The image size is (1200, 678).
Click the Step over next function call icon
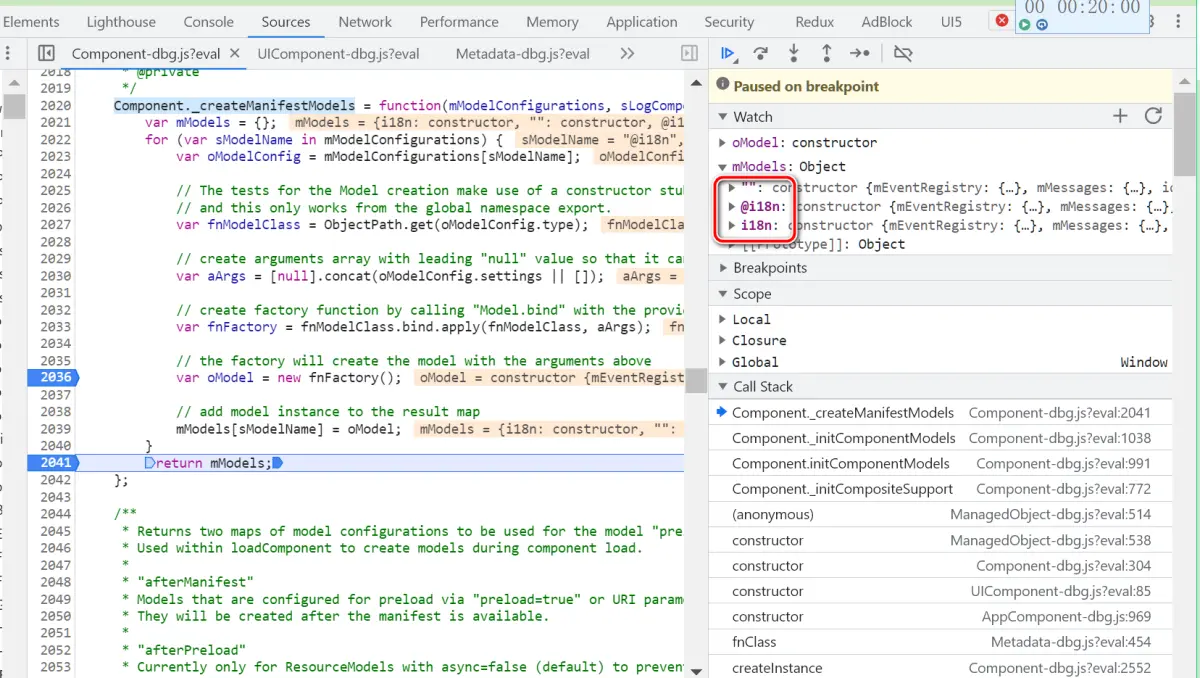(x=761, y=53)
